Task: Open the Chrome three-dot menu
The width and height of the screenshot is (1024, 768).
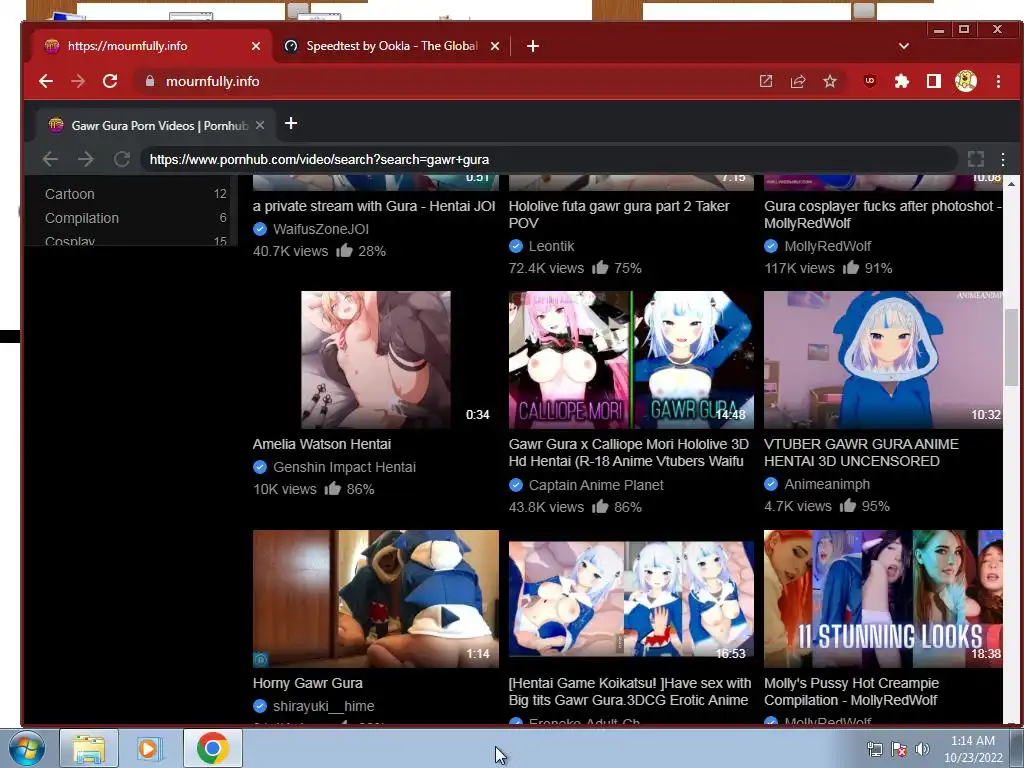Action: pyautogui.click(x=998, y=81)
